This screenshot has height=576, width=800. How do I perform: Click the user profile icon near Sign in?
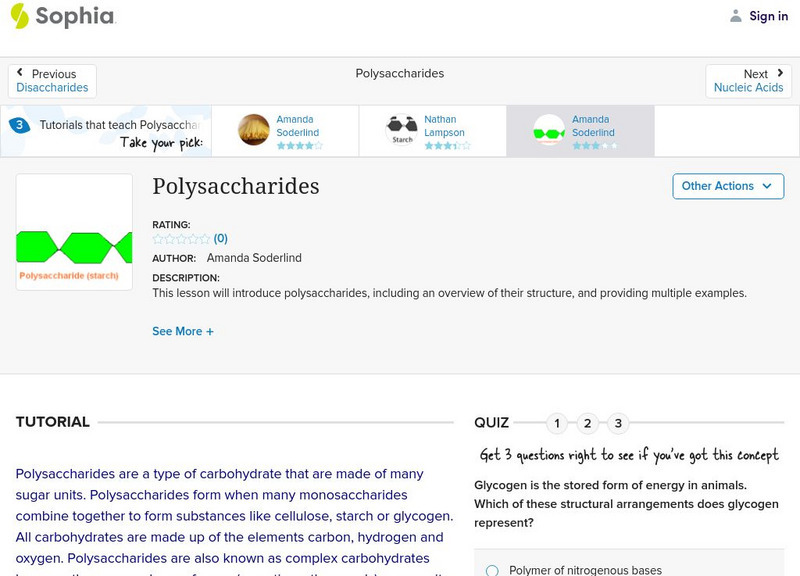pyautogui.click(x=736, y=16)
